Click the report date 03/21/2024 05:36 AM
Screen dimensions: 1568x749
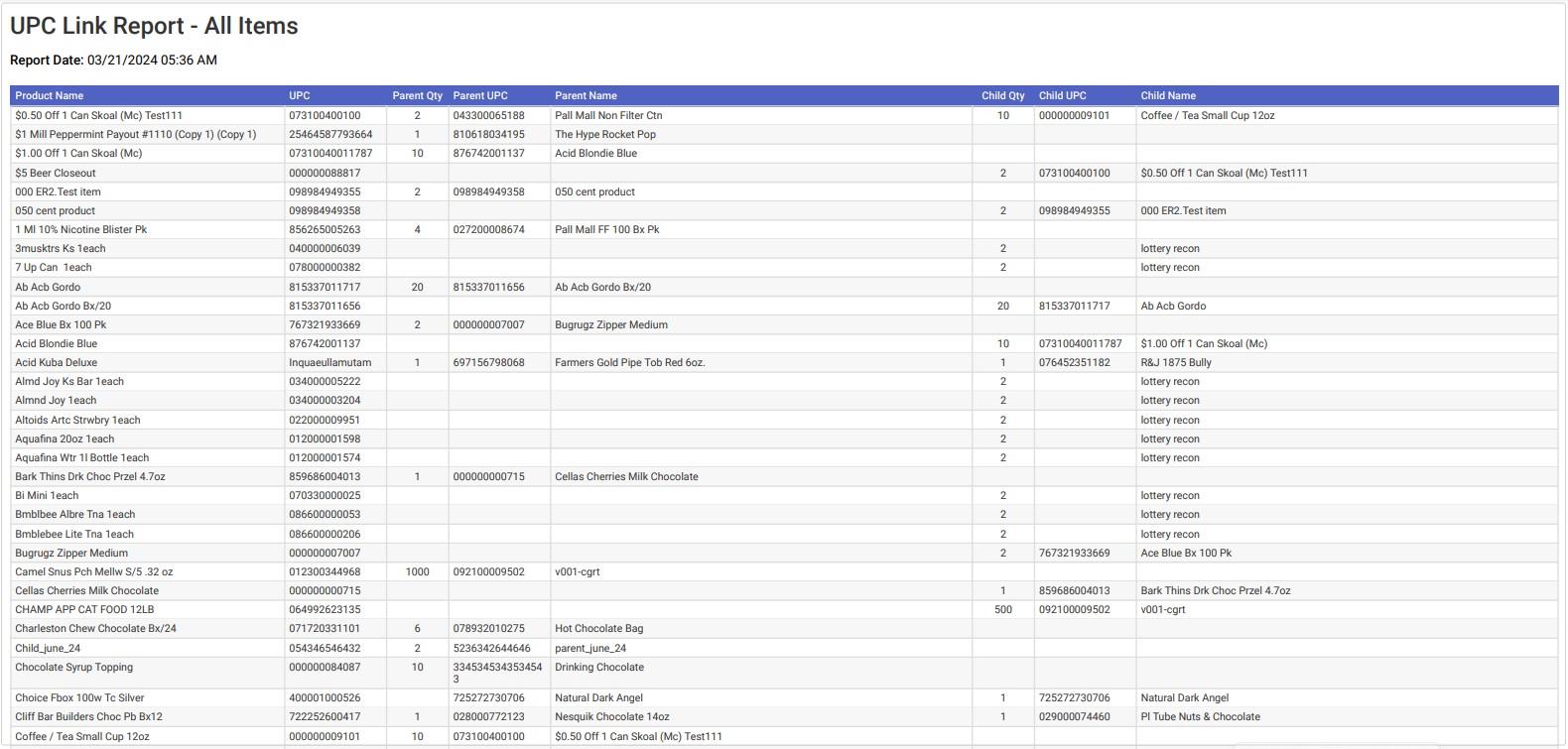tap(152, 61)
